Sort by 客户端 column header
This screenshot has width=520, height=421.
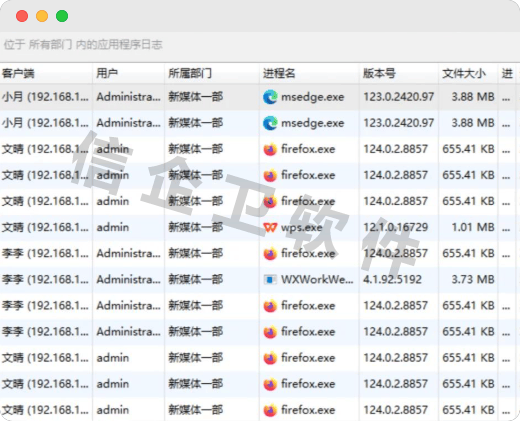point(18,73)
